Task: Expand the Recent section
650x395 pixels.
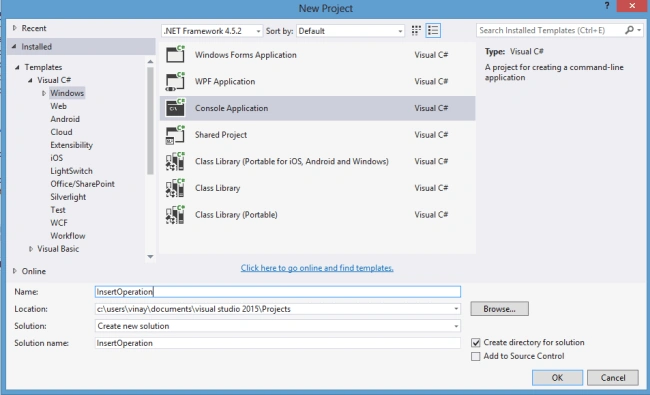Action: pos(15,28)
